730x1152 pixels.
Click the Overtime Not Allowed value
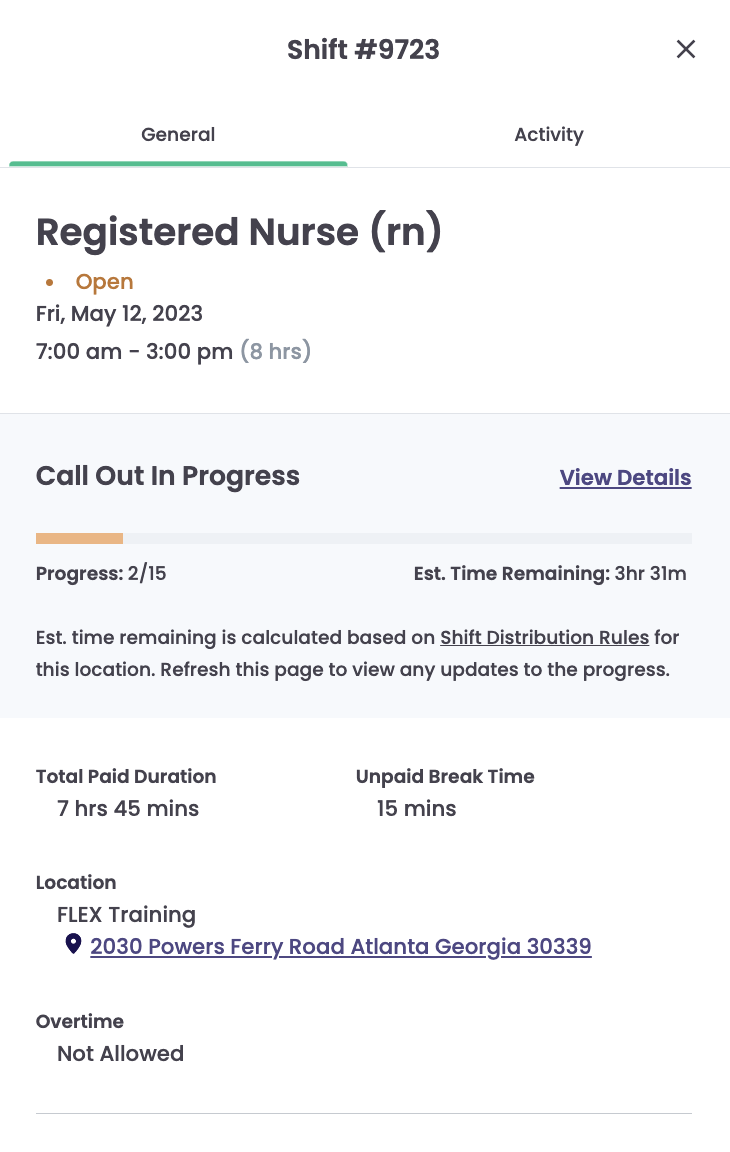(120, 1054)
